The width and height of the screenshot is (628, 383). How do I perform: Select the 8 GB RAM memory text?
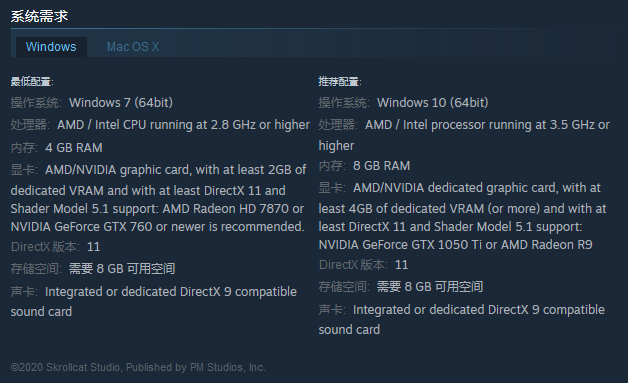pyautogui.click(x=381, y=166)
